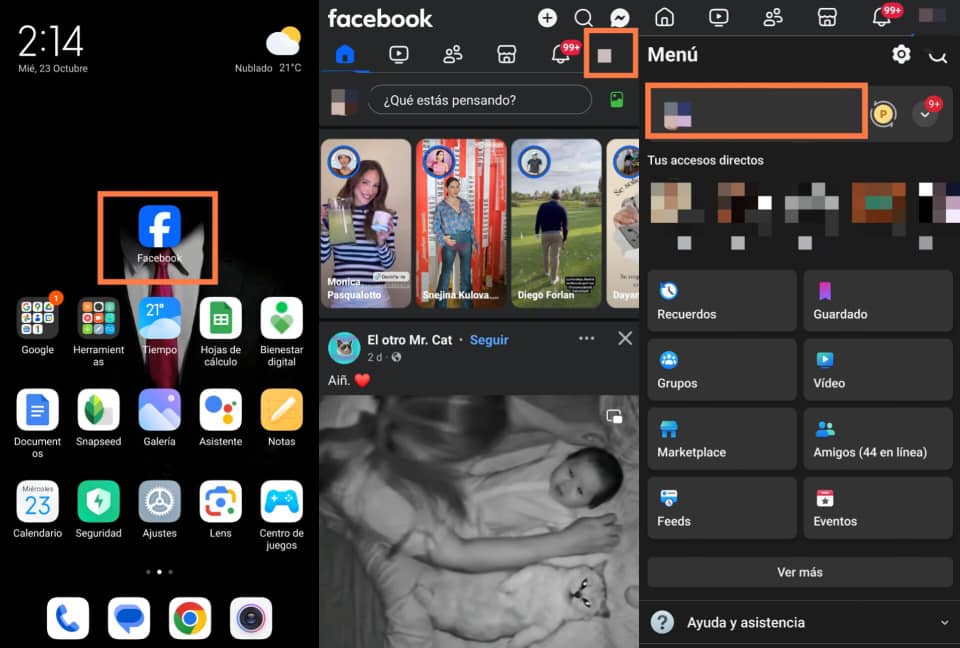Open Marketplace shortcut in Menú

point(722,439)
